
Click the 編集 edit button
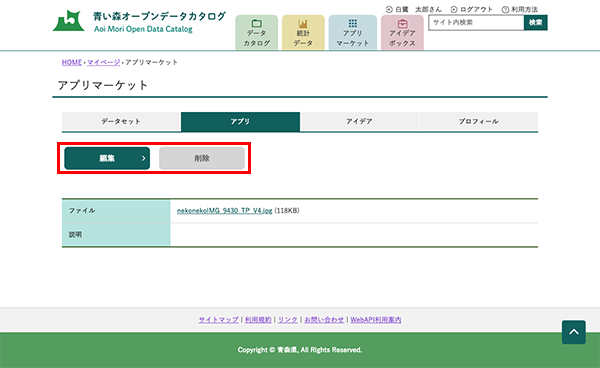tap(107, 158)
